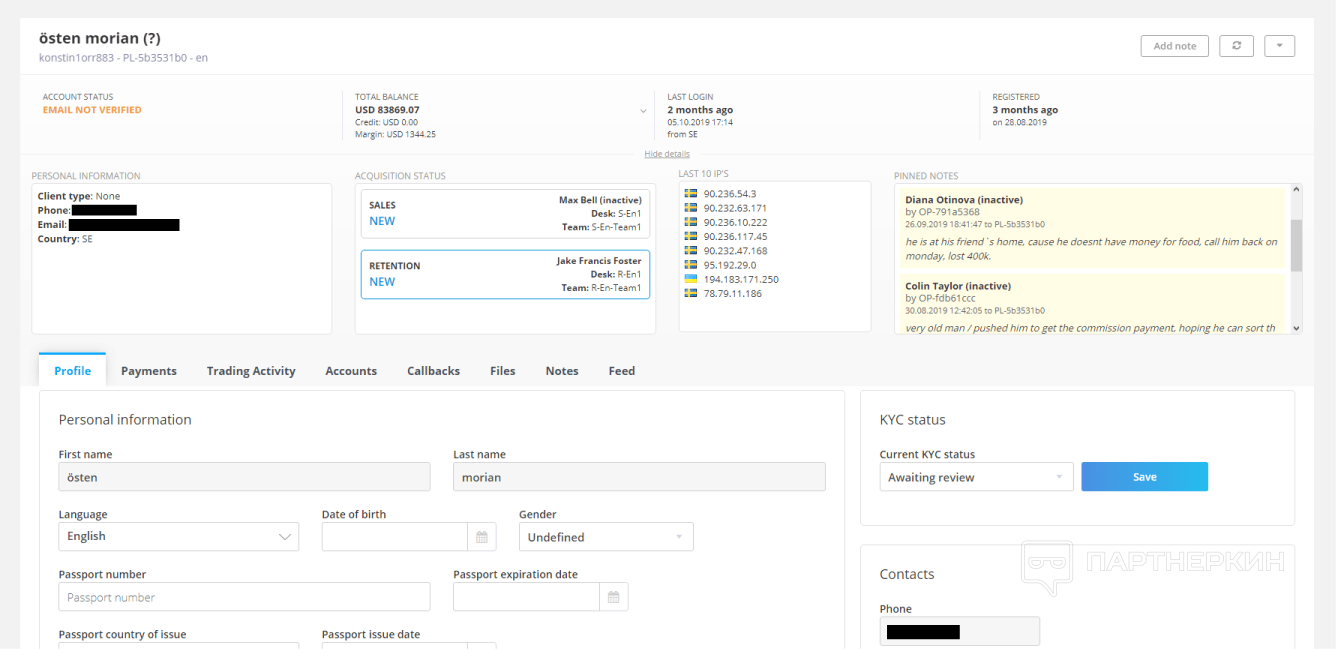The height and width of the screenshot is (649, 1336).
Task: Click the Diana Otinova (inactive) note author
Action: (x=964, y=200)
